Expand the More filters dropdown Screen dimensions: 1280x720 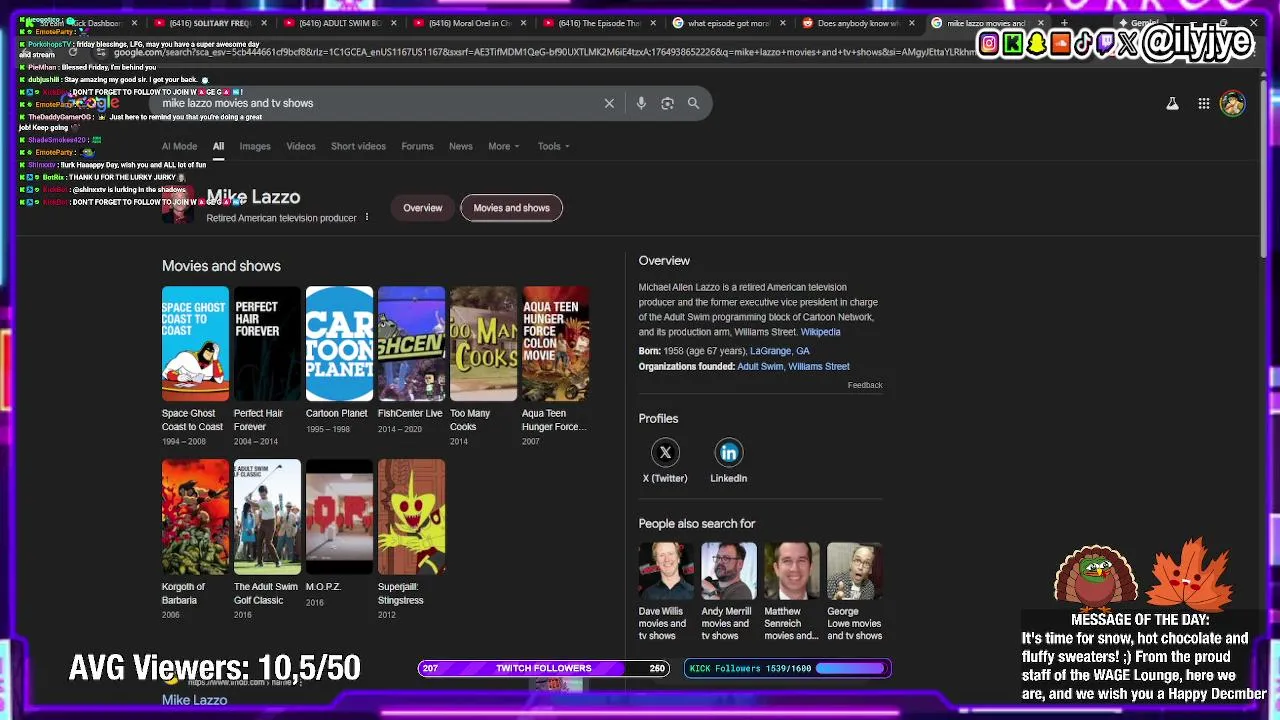tap(503, 146)
